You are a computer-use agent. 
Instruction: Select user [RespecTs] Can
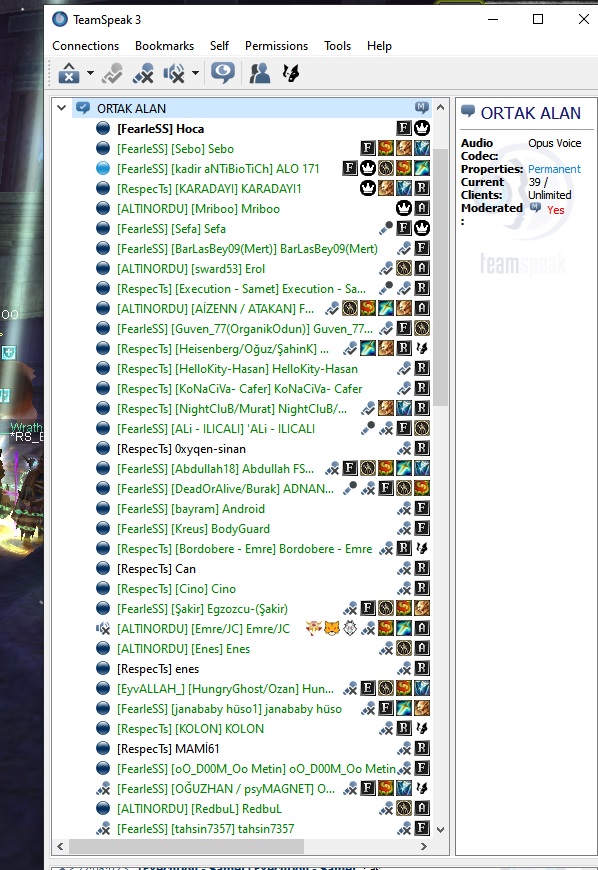[156, 569]
